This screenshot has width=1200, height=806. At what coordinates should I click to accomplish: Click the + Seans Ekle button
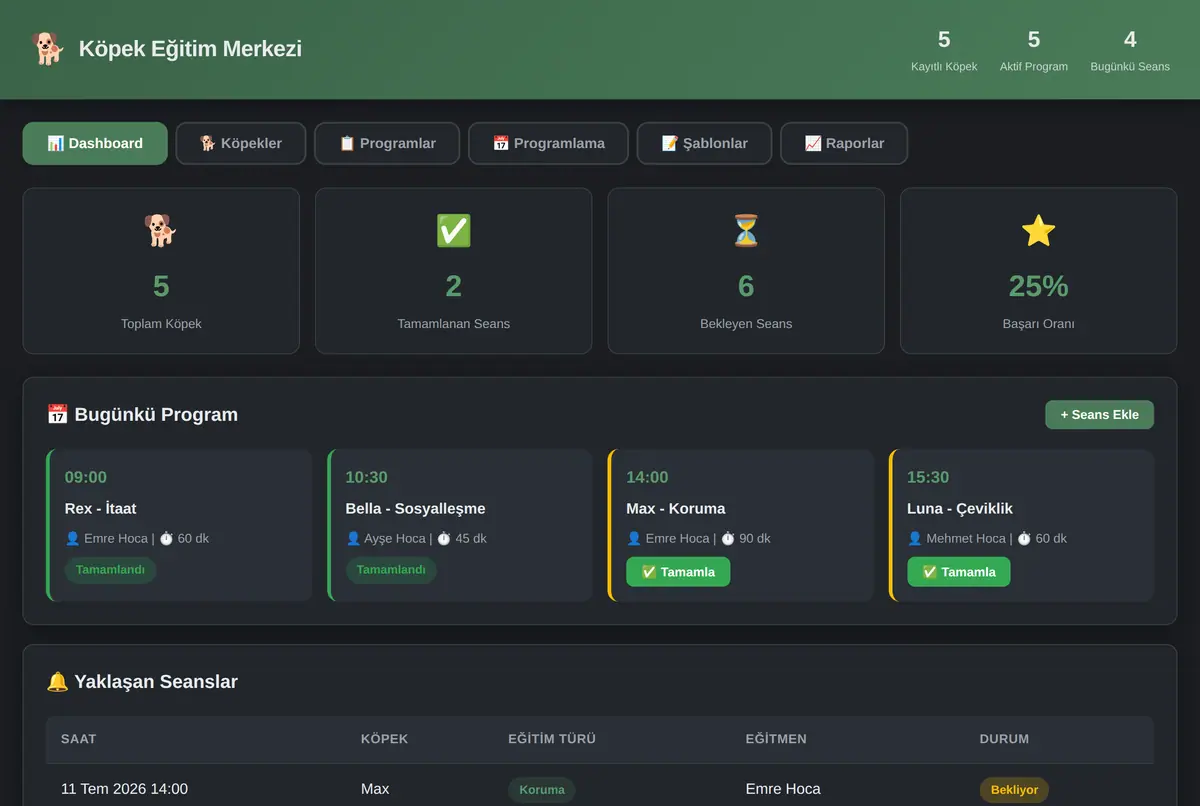[x=1099, y=414]
